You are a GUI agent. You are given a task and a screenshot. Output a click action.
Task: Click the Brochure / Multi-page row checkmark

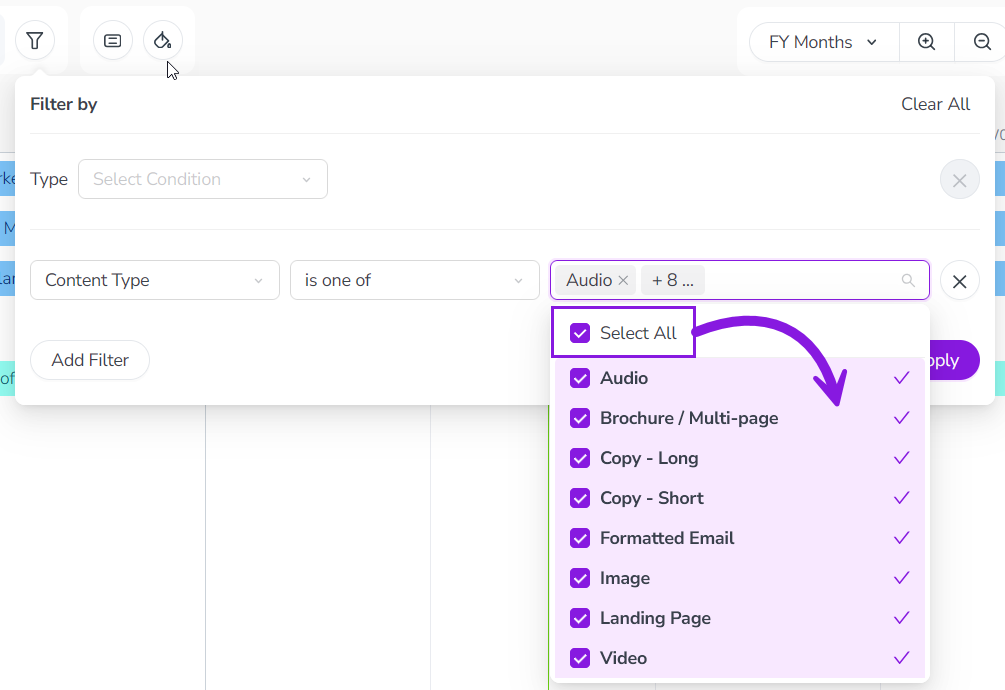tap(902, 418)
